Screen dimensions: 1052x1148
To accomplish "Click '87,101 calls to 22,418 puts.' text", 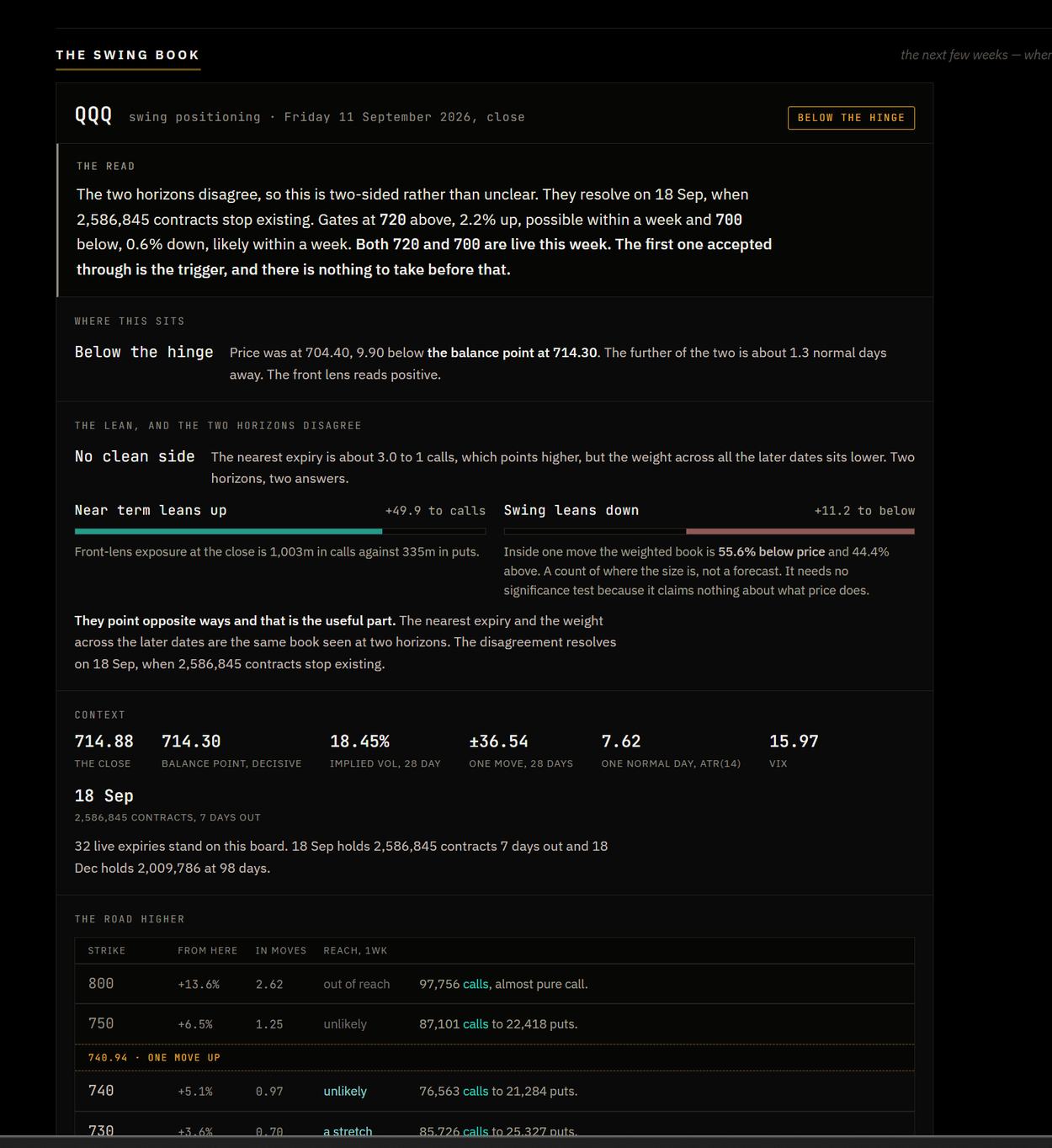I will [x=498, y=1024].
